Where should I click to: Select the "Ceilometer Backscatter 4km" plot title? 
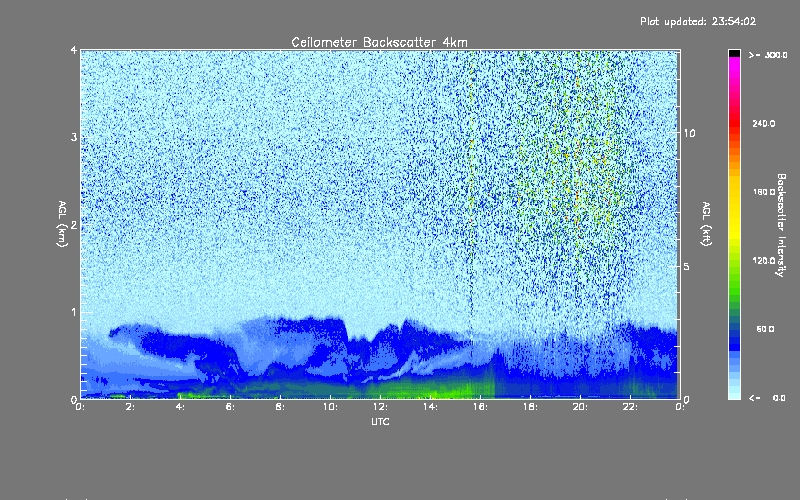[379, 42]
